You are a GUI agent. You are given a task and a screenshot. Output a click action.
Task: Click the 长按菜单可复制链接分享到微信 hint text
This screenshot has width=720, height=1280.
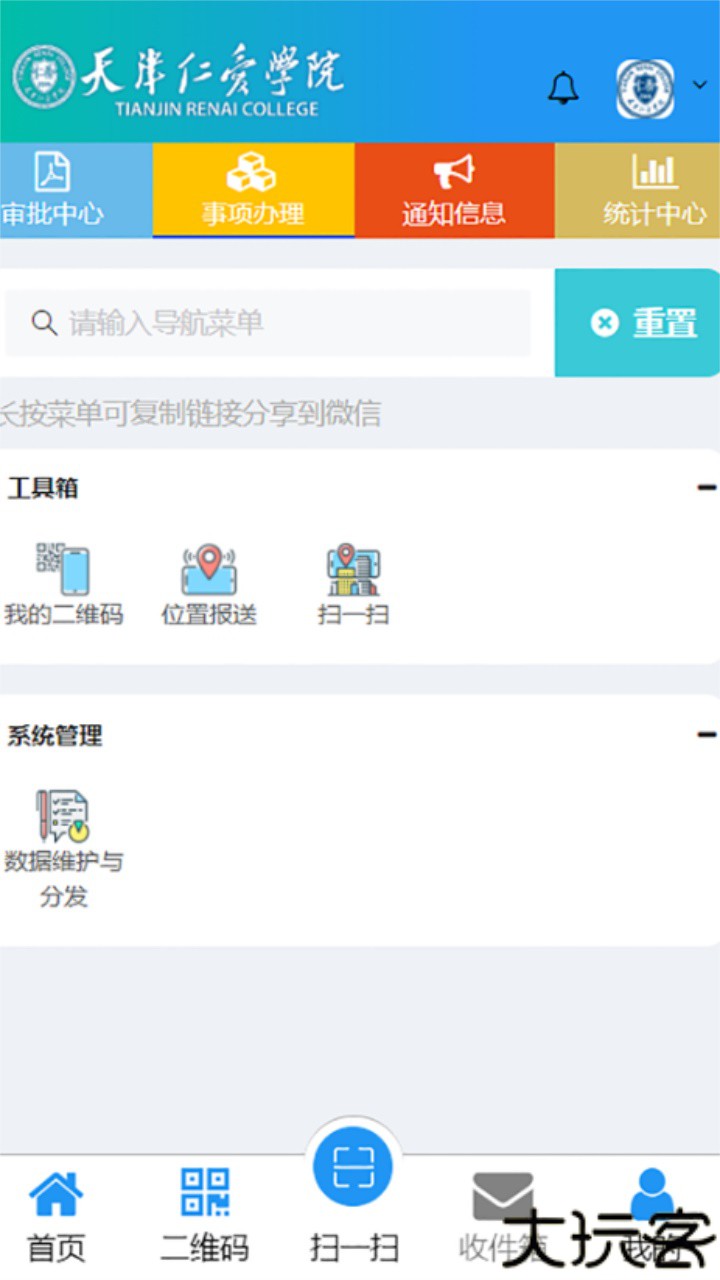(x=190, y=413)
